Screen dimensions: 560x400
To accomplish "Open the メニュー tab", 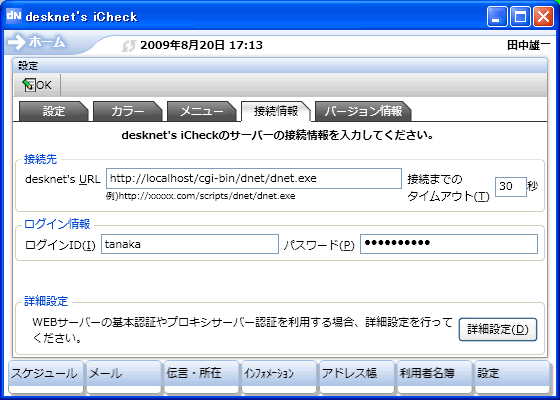I will point(201,111).
